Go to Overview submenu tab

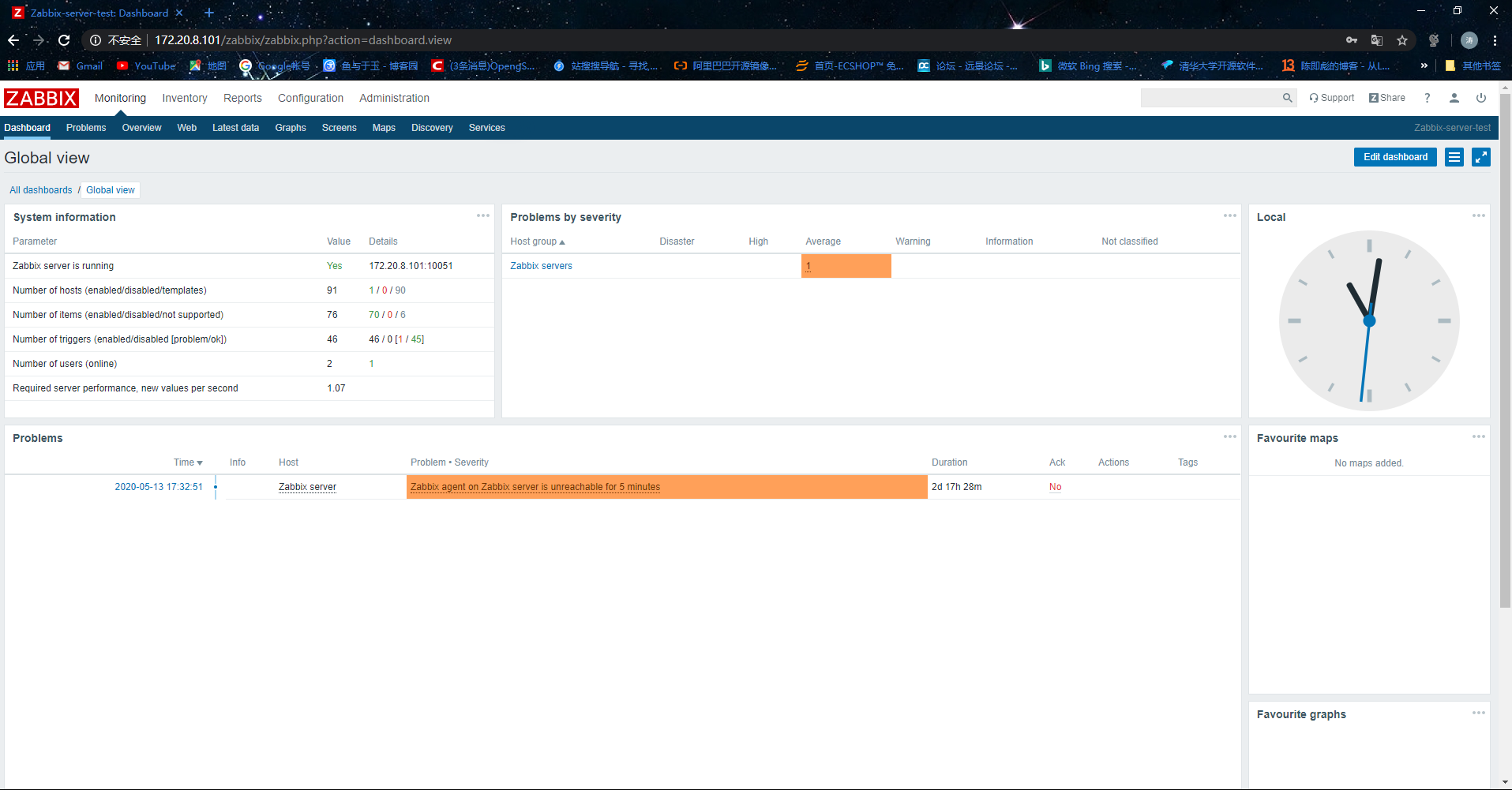click(x=141, y=128)
